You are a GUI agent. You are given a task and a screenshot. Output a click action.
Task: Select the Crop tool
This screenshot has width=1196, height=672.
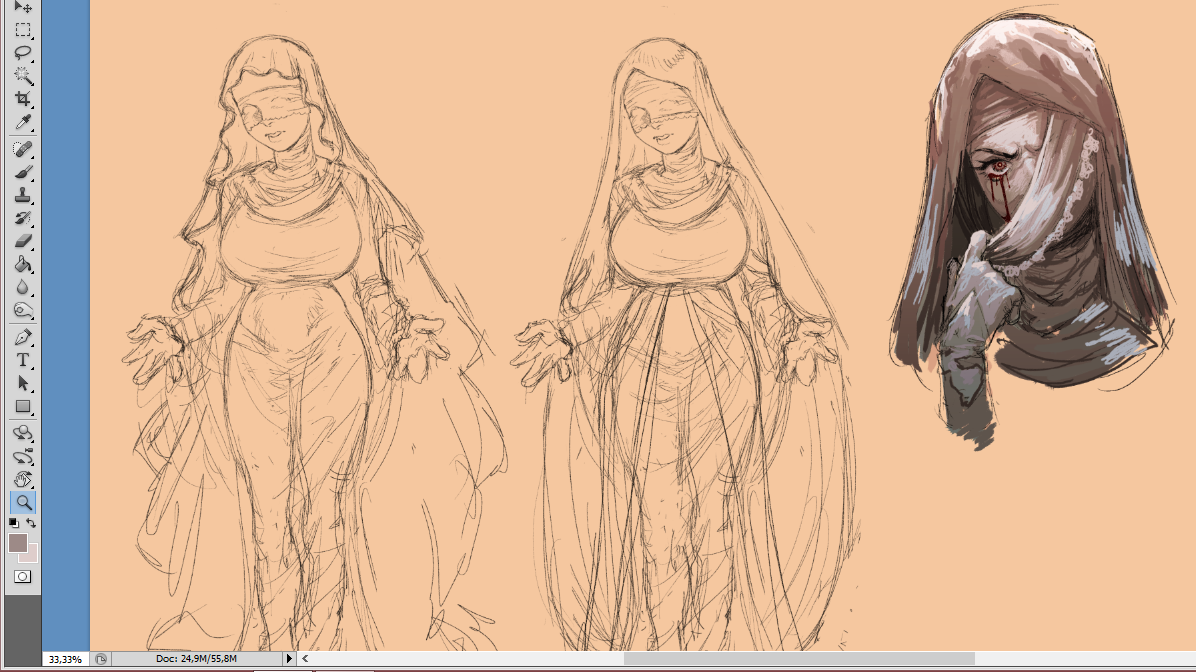tap(23, 98)
